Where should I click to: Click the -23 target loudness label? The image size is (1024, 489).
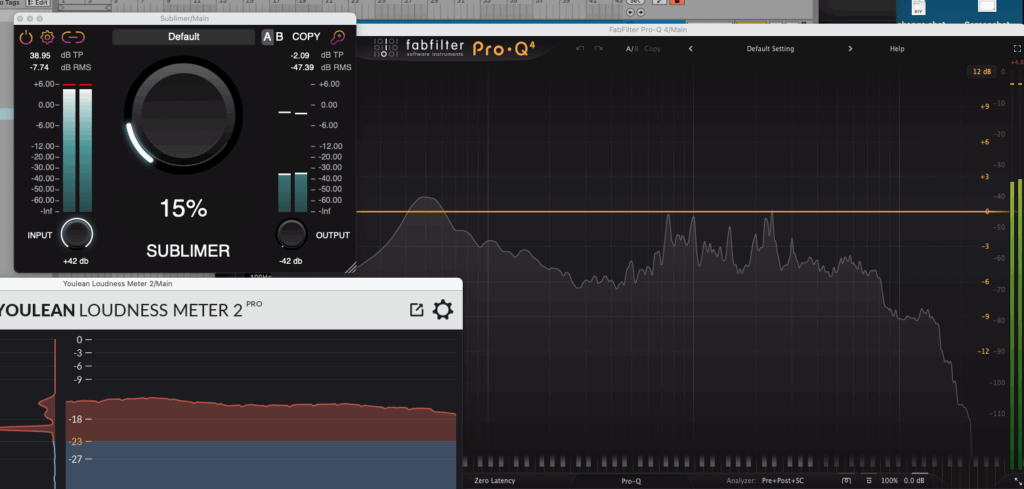point(76,441)
